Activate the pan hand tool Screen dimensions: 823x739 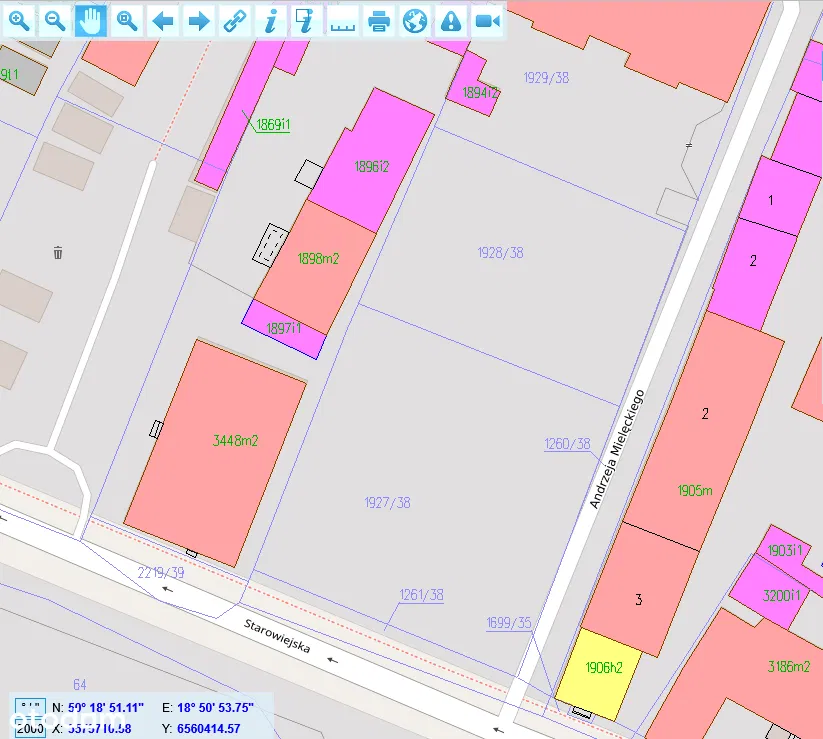(91, 20)
